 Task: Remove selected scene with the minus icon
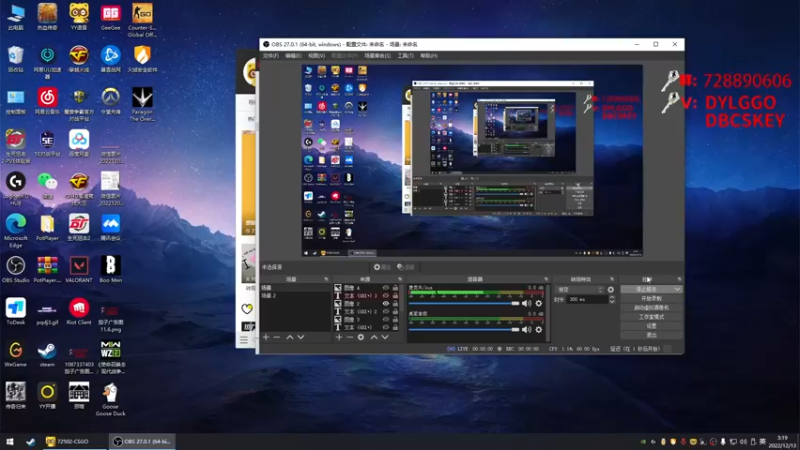(277, 337)
